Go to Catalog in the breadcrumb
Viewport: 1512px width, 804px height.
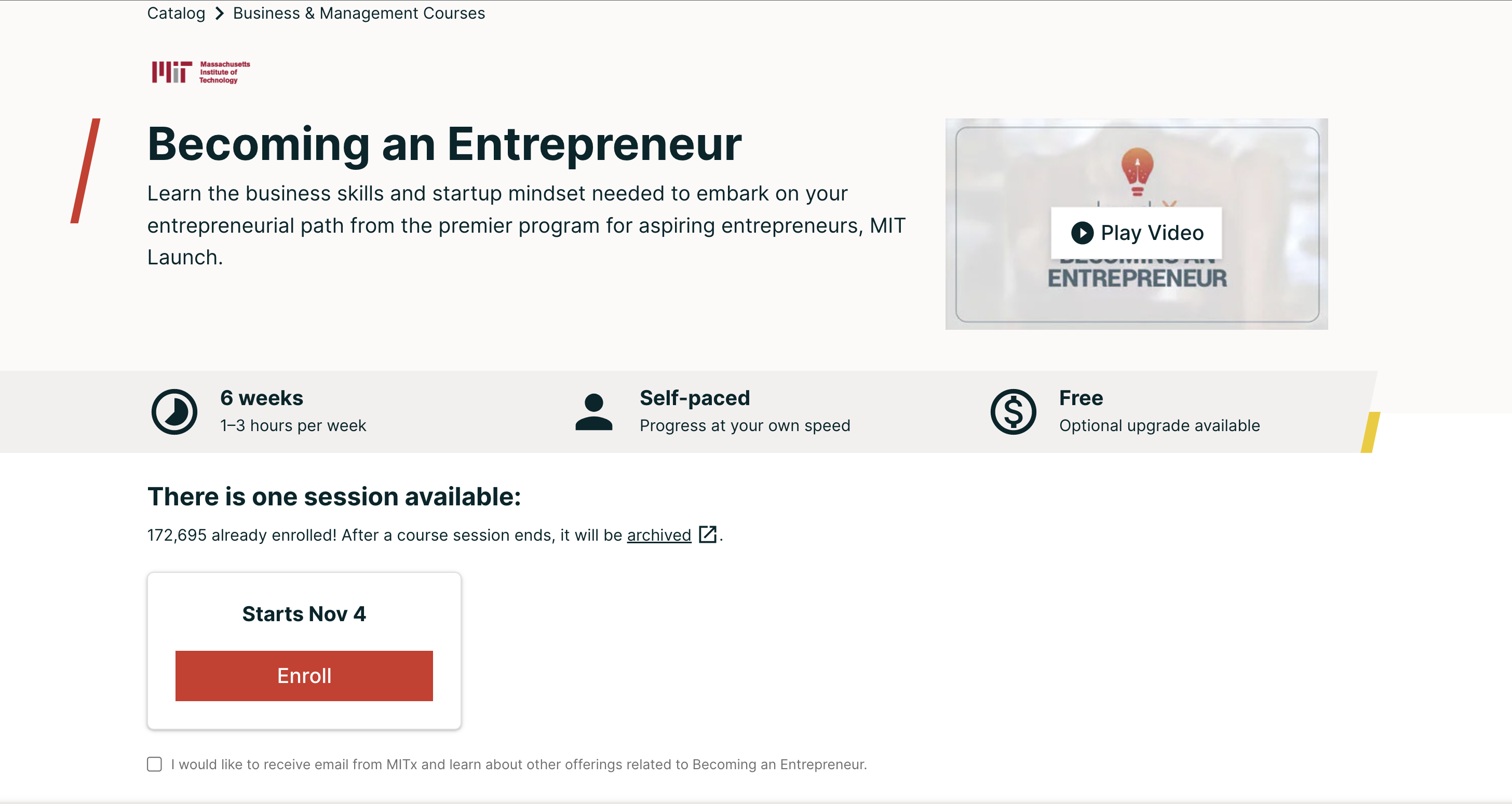(176, 14)
